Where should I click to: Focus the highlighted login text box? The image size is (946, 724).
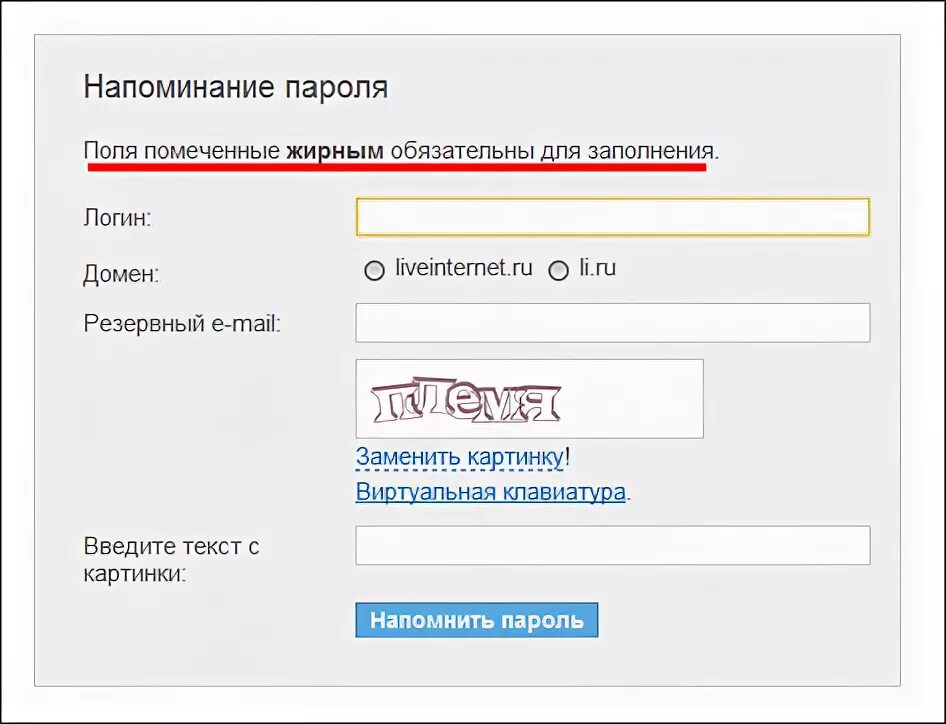[x=612, y=216]
